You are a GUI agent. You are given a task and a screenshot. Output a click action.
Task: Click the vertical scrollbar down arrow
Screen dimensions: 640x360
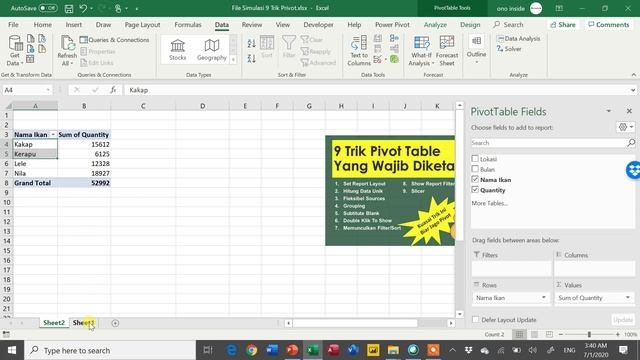click(x=460, y=314)
